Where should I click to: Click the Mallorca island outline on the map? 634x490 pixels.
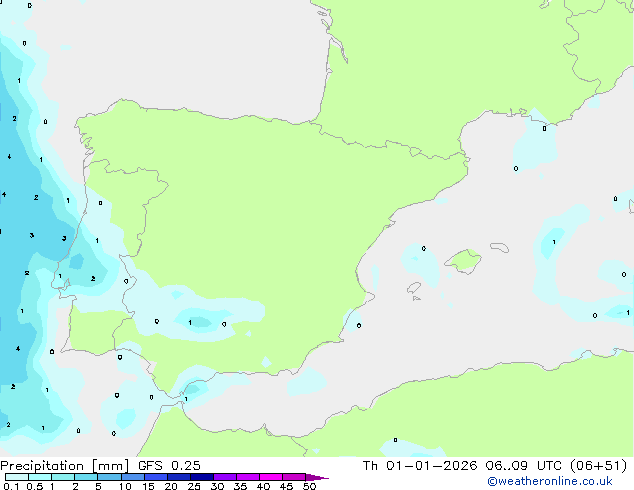[x=463, y=261]
